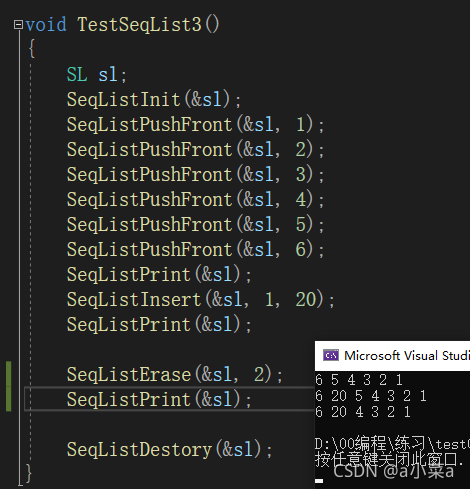The image size is (470, 489).
Task: Click the console window icon beside Microsoft Visual Studio
Action: (x=331, y=355)
